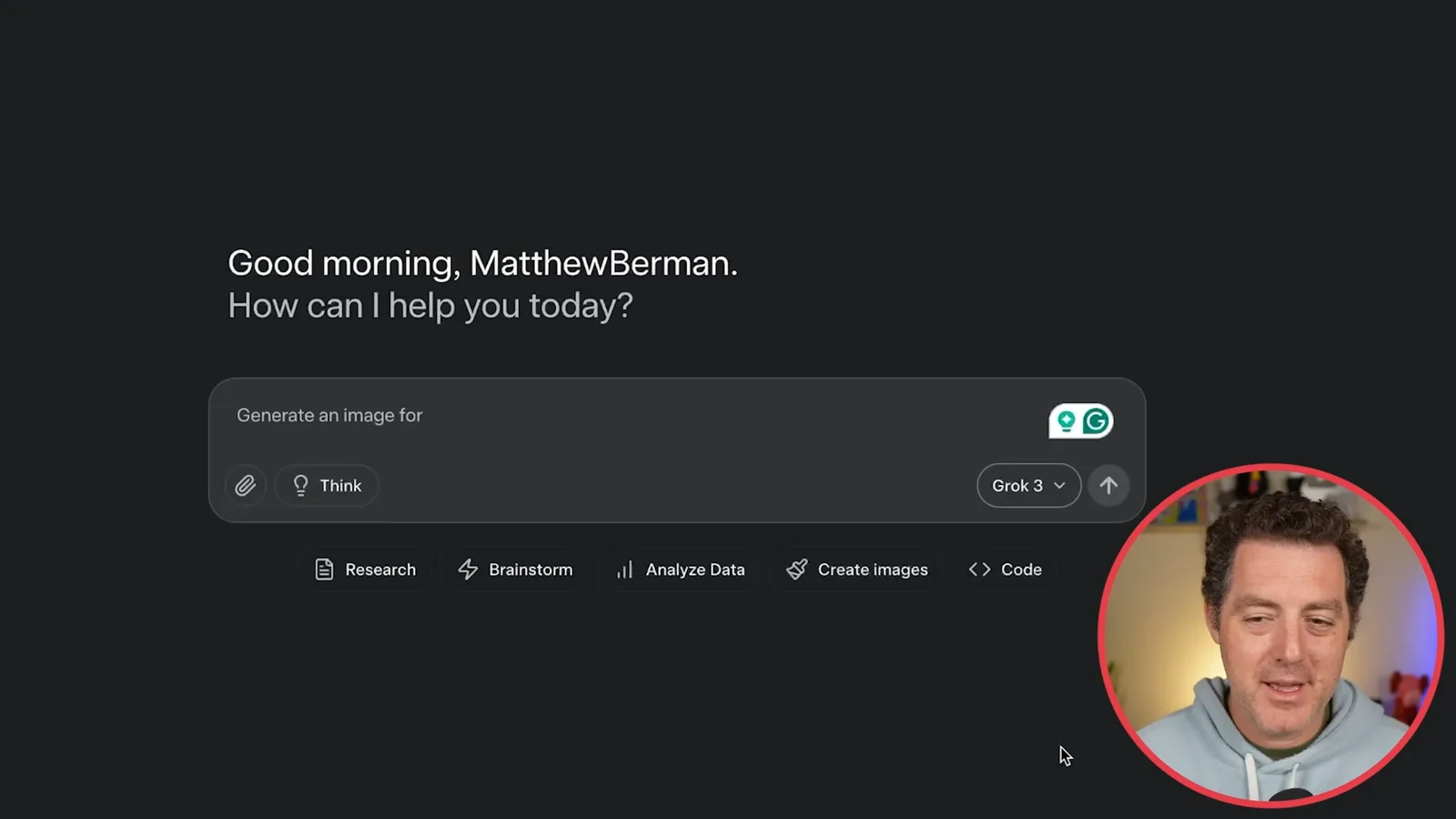The width and height of the screenshot is (1456, 819).
Task: Select the Code shortcut
Action: [x=1006, y=570]
